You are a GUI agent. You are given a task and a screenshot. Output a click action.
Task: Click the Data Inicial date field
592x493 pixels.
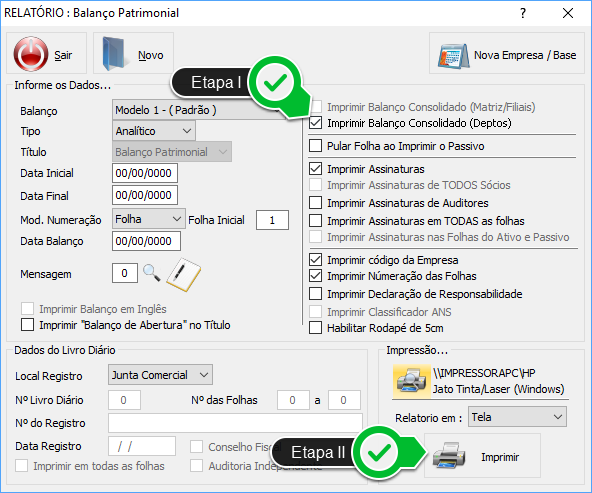145,173
